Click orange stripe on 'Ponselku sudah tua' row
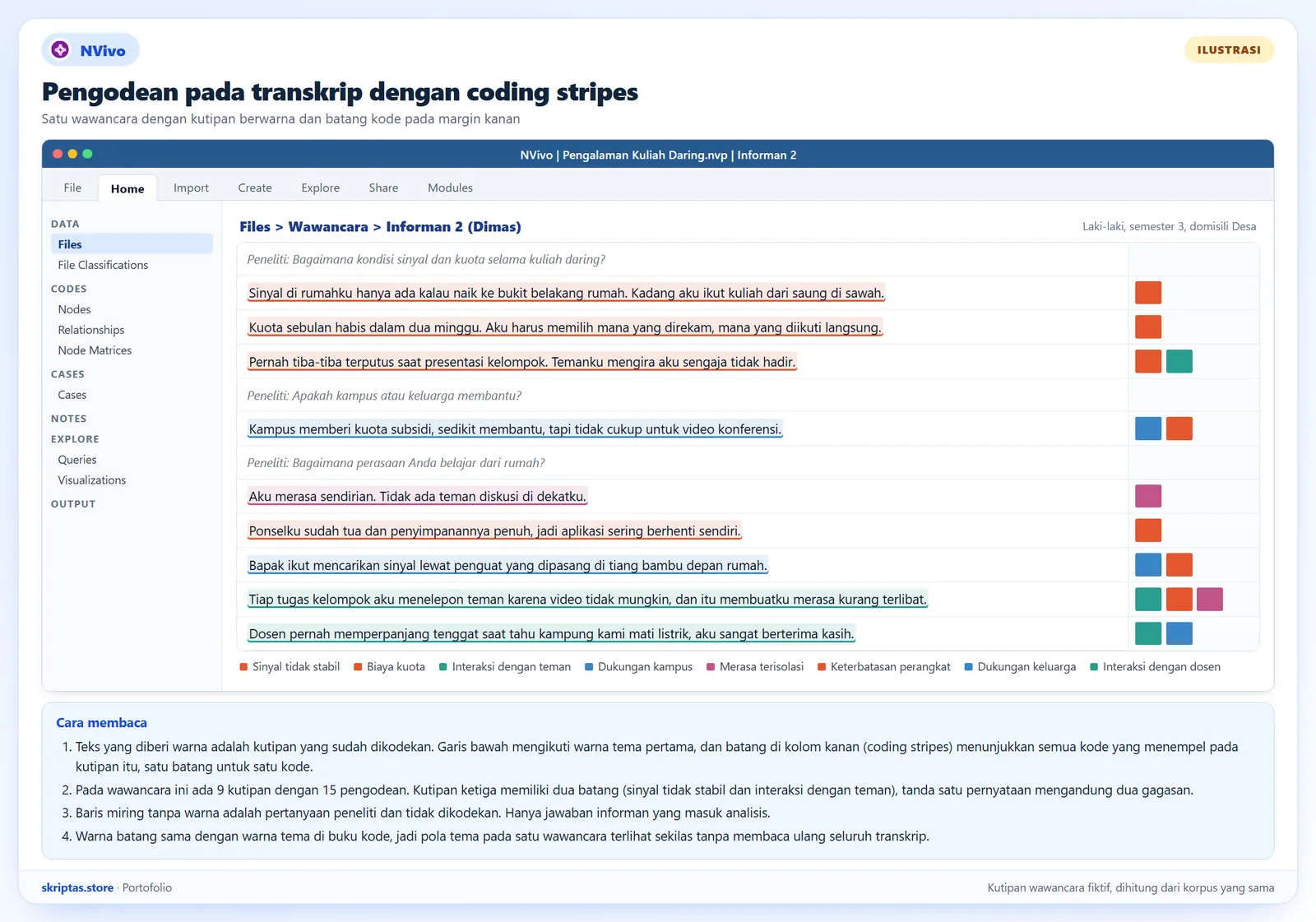Screen dimensions: 1316x922 (x=1148, y=530)
